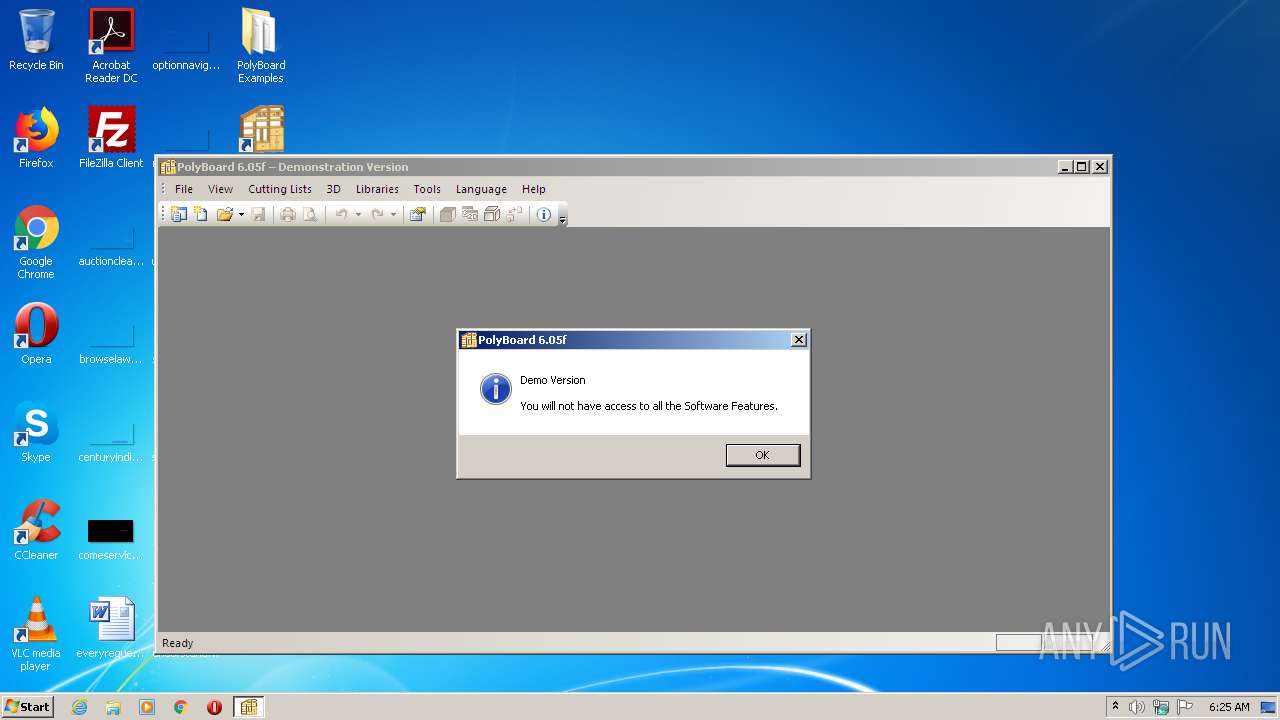
Task: Click the exploded parts view icon
Action: click(514, 214)
